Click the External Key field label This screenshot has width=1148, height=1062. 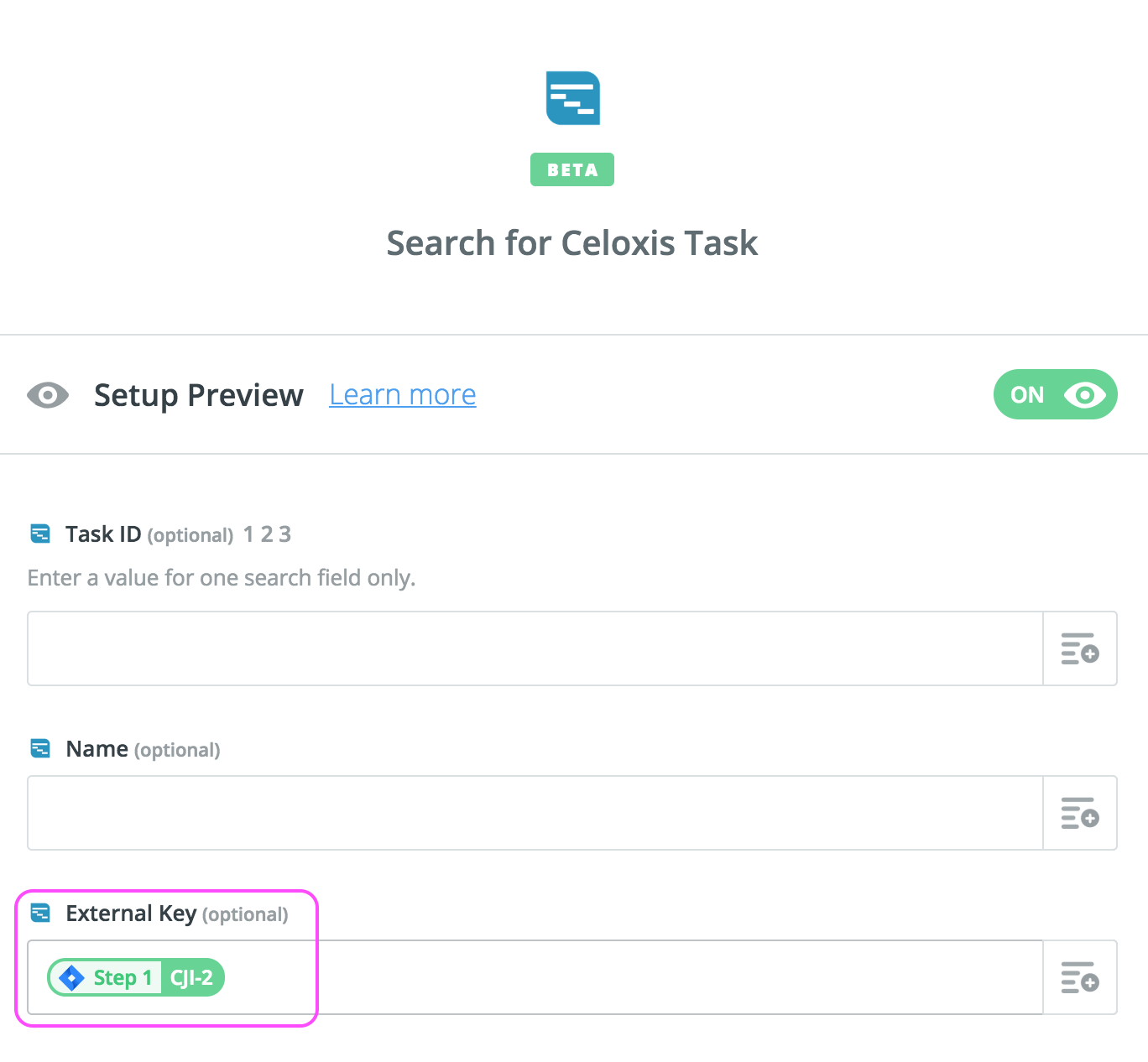tap(131, 913)
